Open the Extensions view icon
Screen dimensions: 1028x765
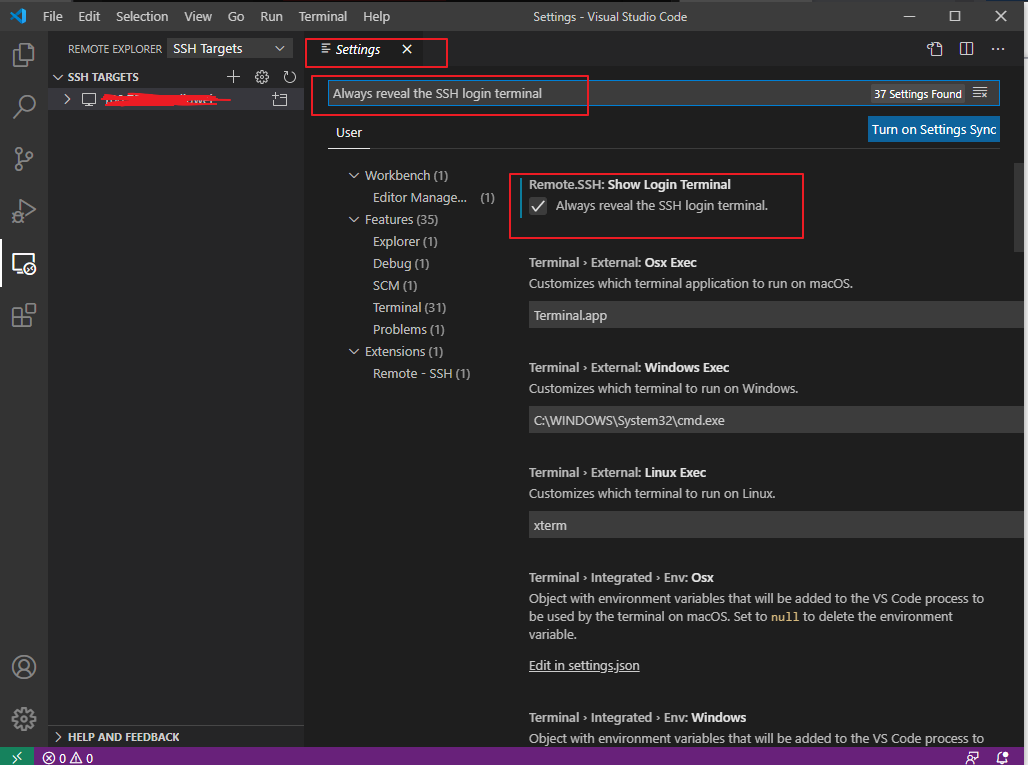point(24,315)
